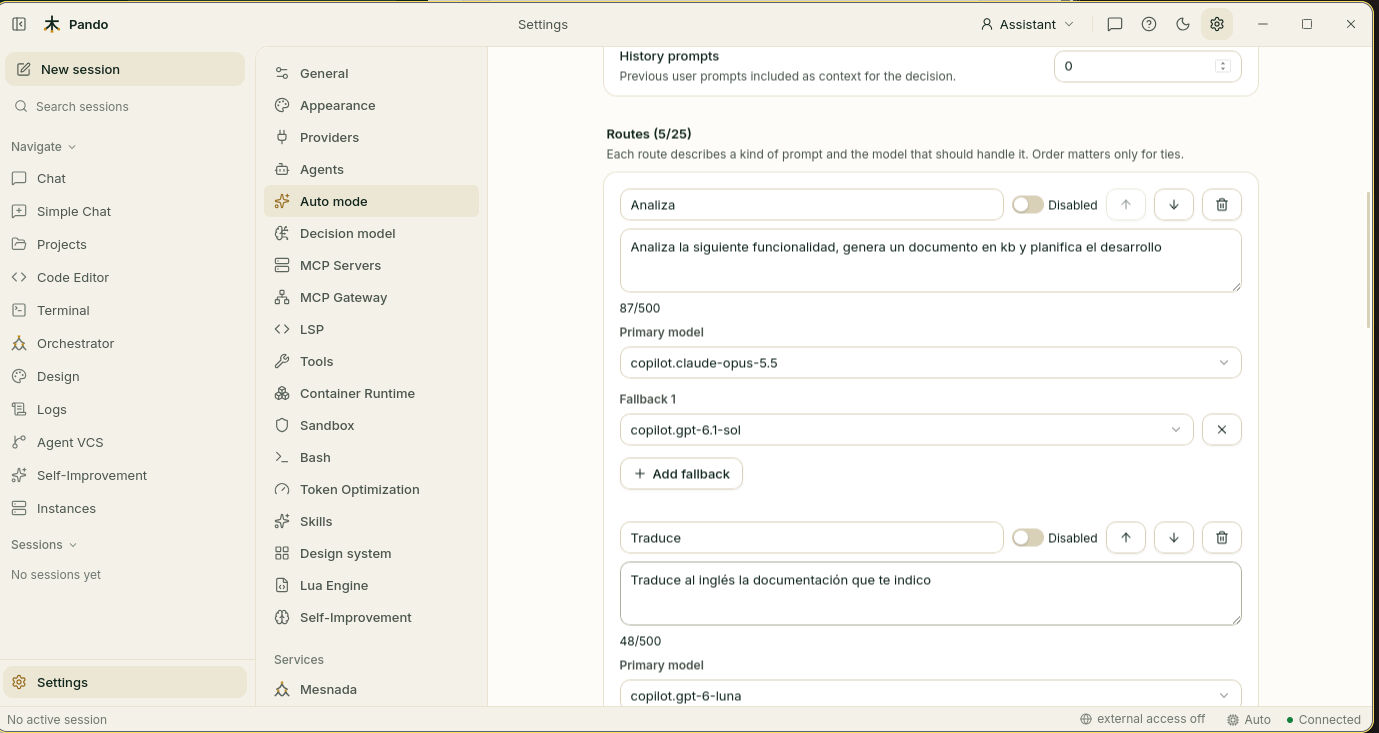Edit the Traduce route prompt textarea

point(930,594)
